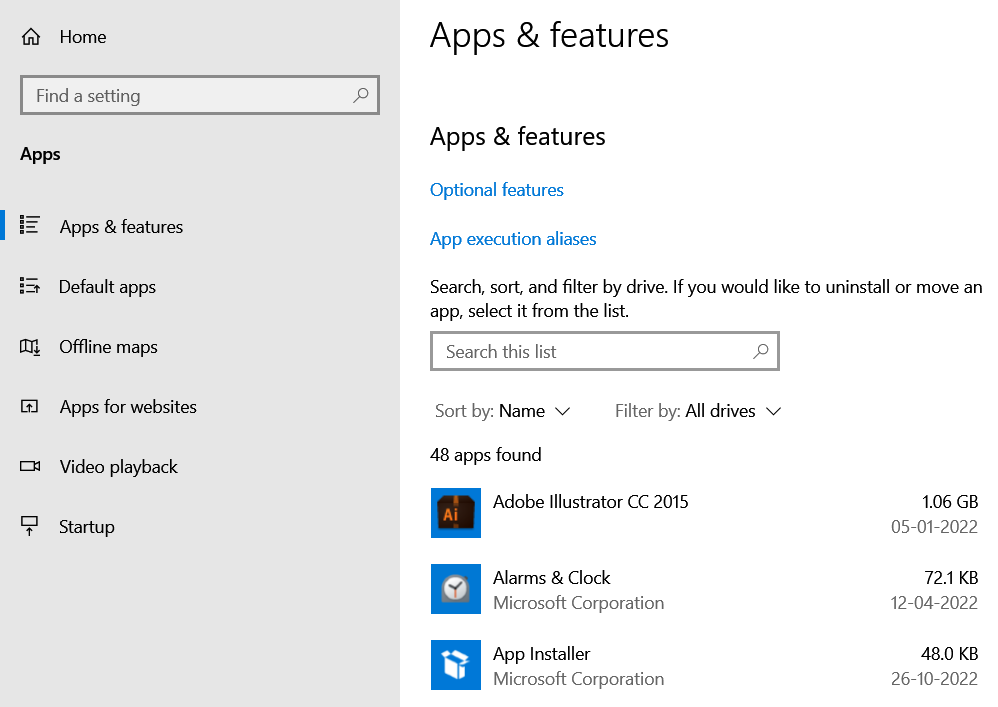Image resolution: width=998 pixels, height=707 pixels.
Task: Click search icon in Search this list
Action: (x=761, y=351)
